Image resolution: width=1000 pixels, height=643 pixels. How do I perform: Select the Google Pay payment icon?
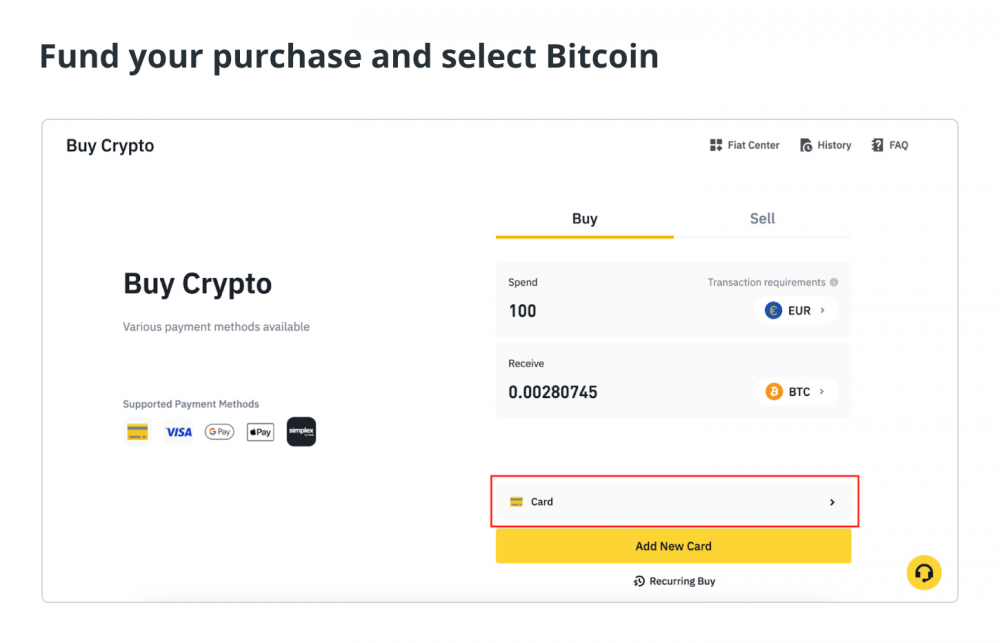219,432
